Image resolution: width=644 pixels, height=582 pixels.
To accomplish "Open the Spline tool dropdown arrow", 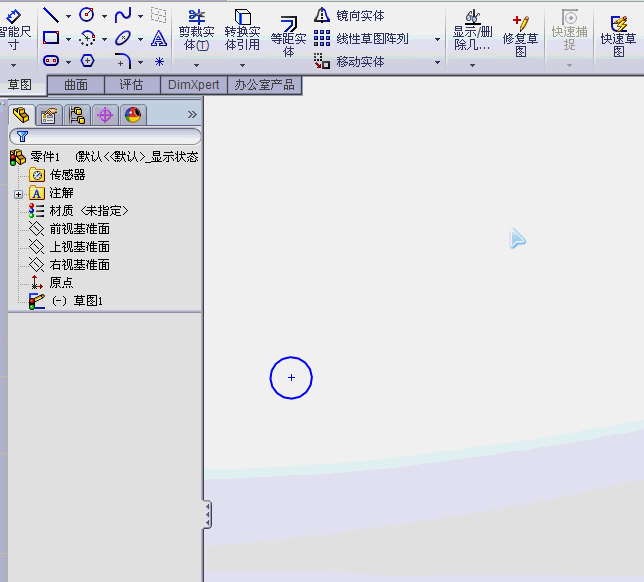I will [x=140, y=16].
